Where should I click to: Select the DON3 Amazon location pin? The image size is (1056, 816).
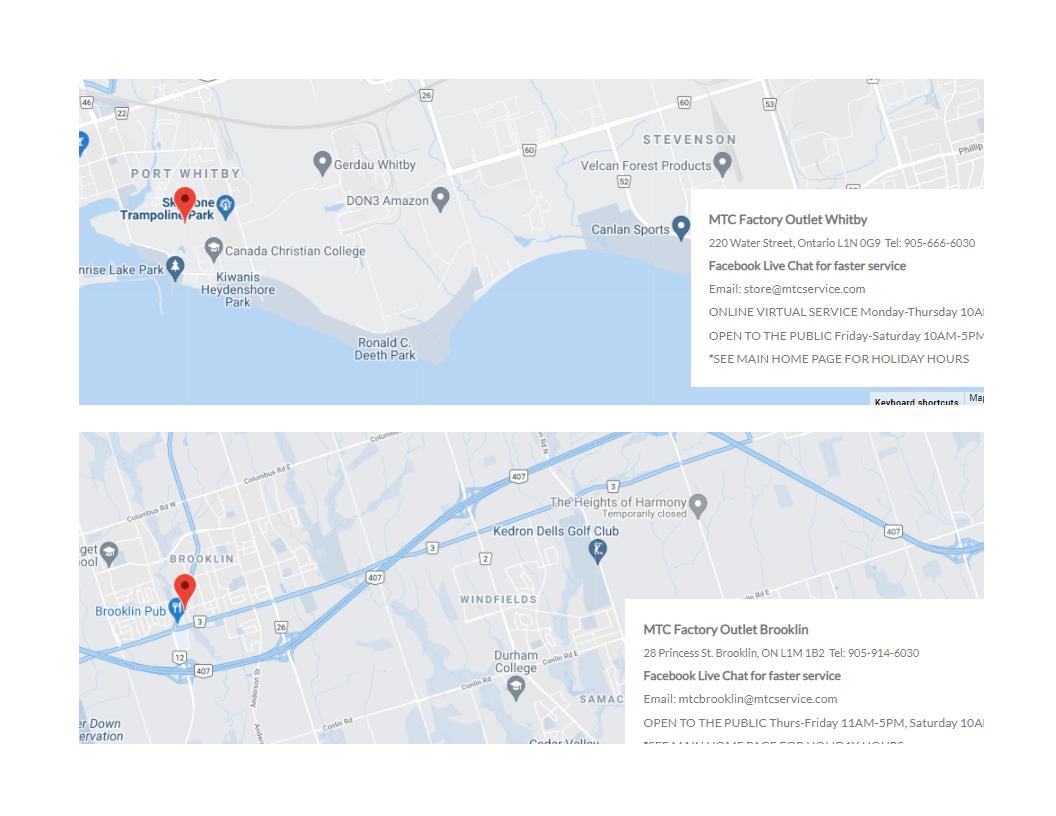click(x=440, y=199)
